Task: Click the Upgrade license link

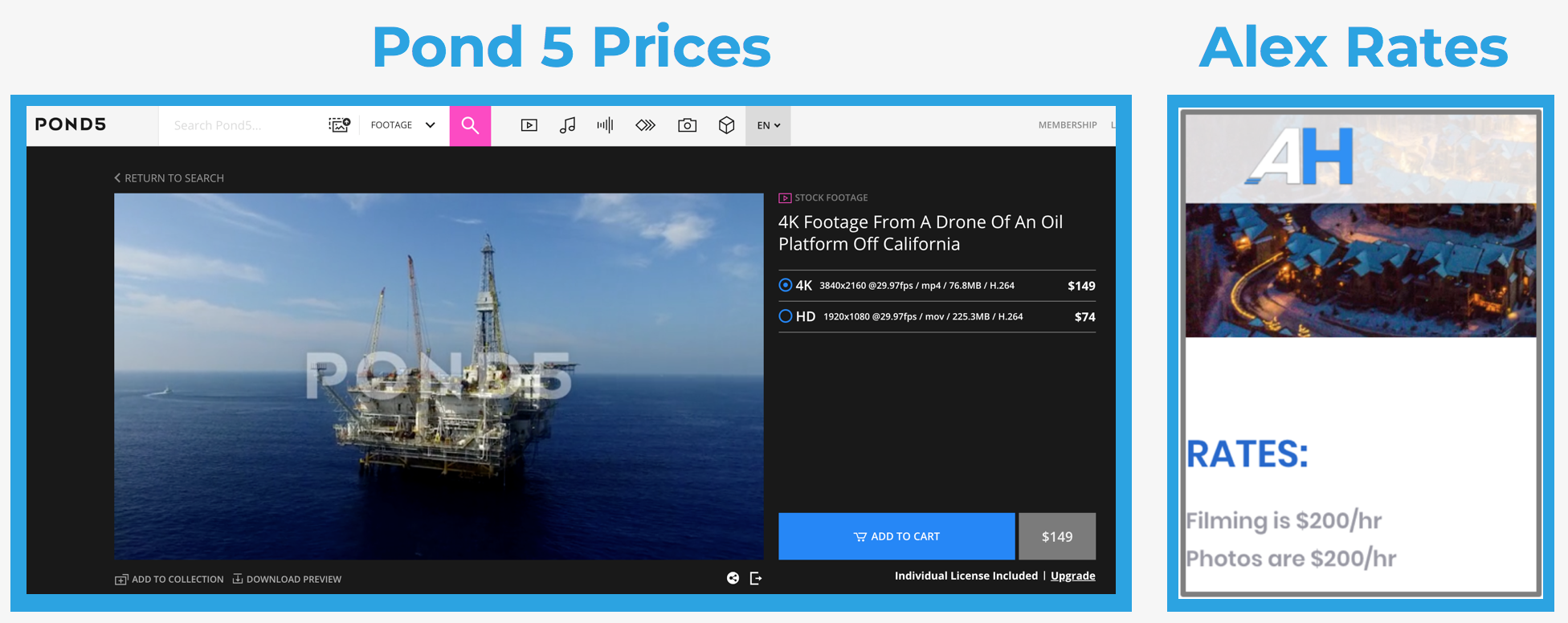Action: pyautogui.click(x=1073, y=576)
